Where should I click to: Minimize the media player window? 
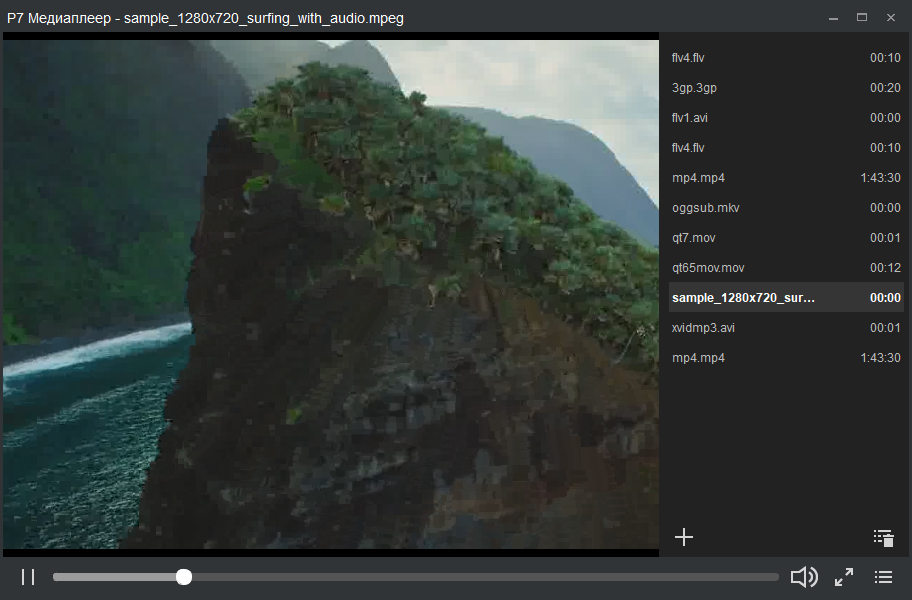(x=832, y=17)
